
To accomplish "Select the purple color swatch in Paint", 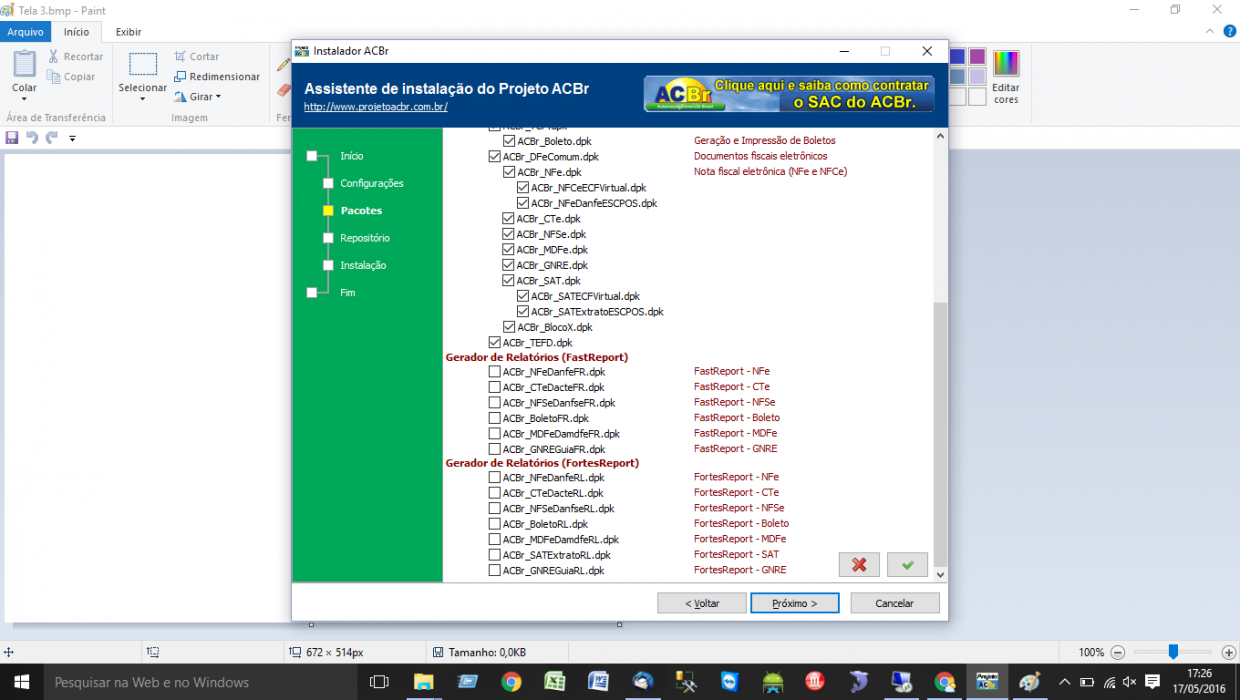I will (x=977, y=57).
